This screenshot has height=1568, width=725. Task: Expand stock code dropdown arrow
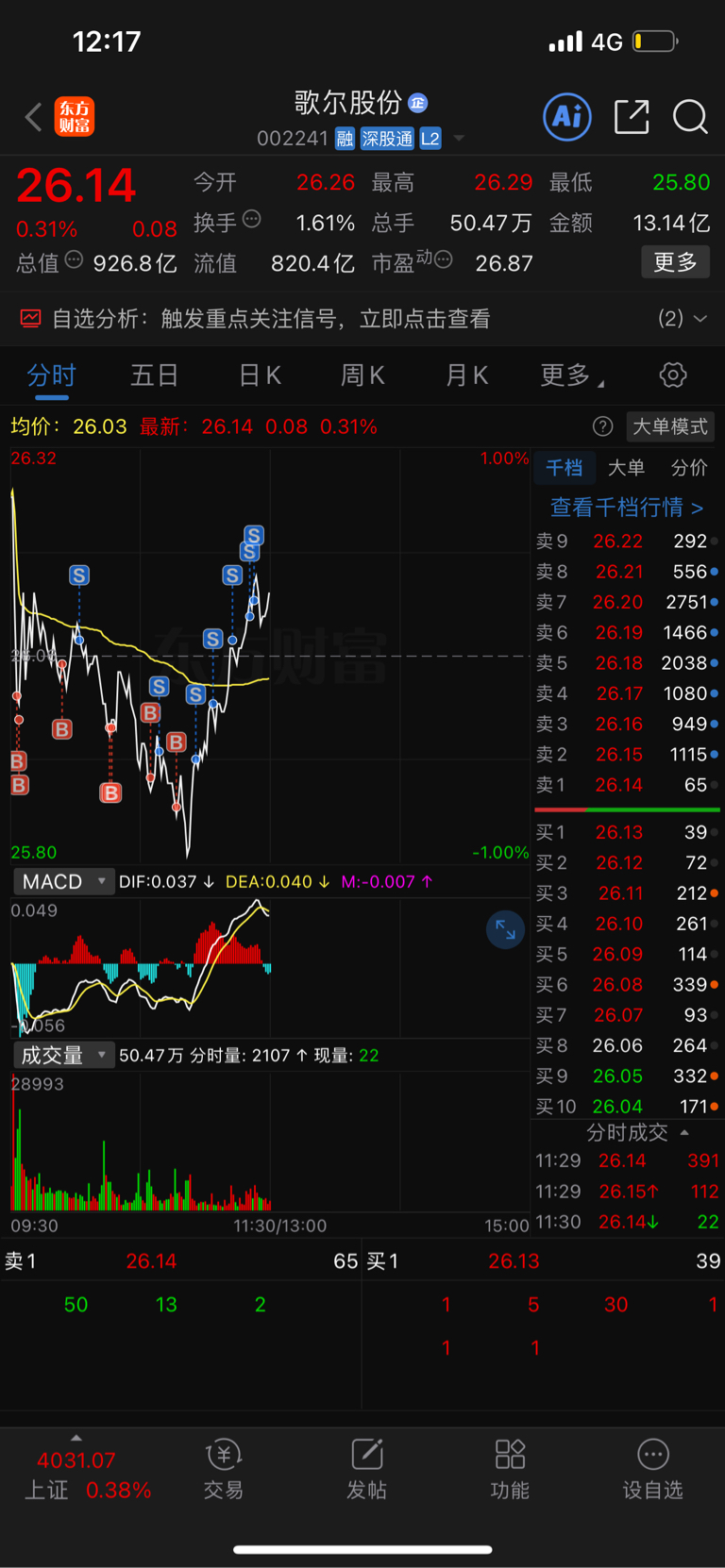coord(459,139)
